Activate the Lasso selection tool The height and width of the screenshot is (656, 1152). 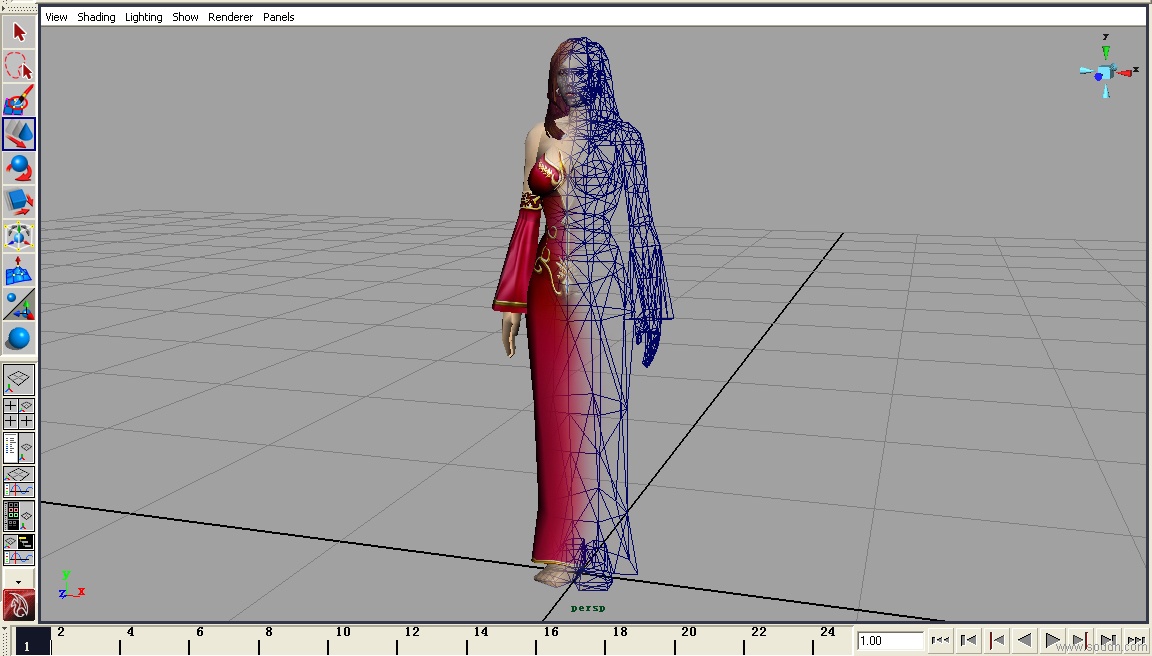[19, 66]
